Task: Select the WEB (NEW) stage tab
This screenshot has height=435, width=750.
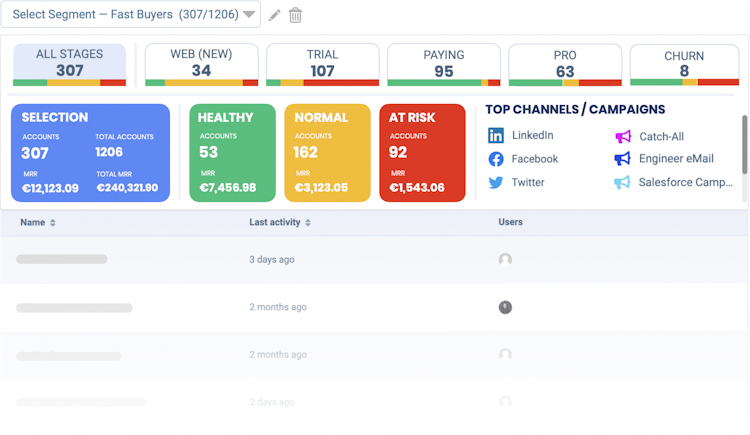Action: [x=201, y=65]
